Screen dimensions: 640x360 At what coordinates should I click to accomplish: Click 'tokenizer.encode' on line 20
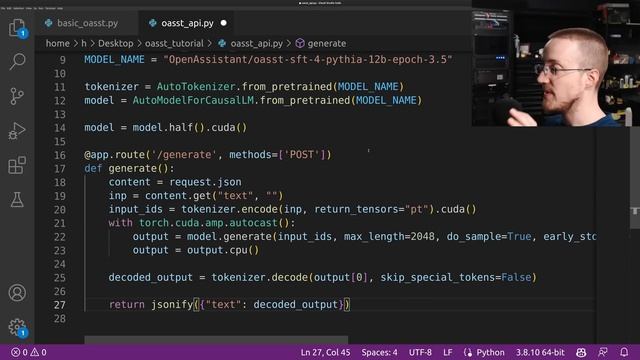click(x=229, y=209)
